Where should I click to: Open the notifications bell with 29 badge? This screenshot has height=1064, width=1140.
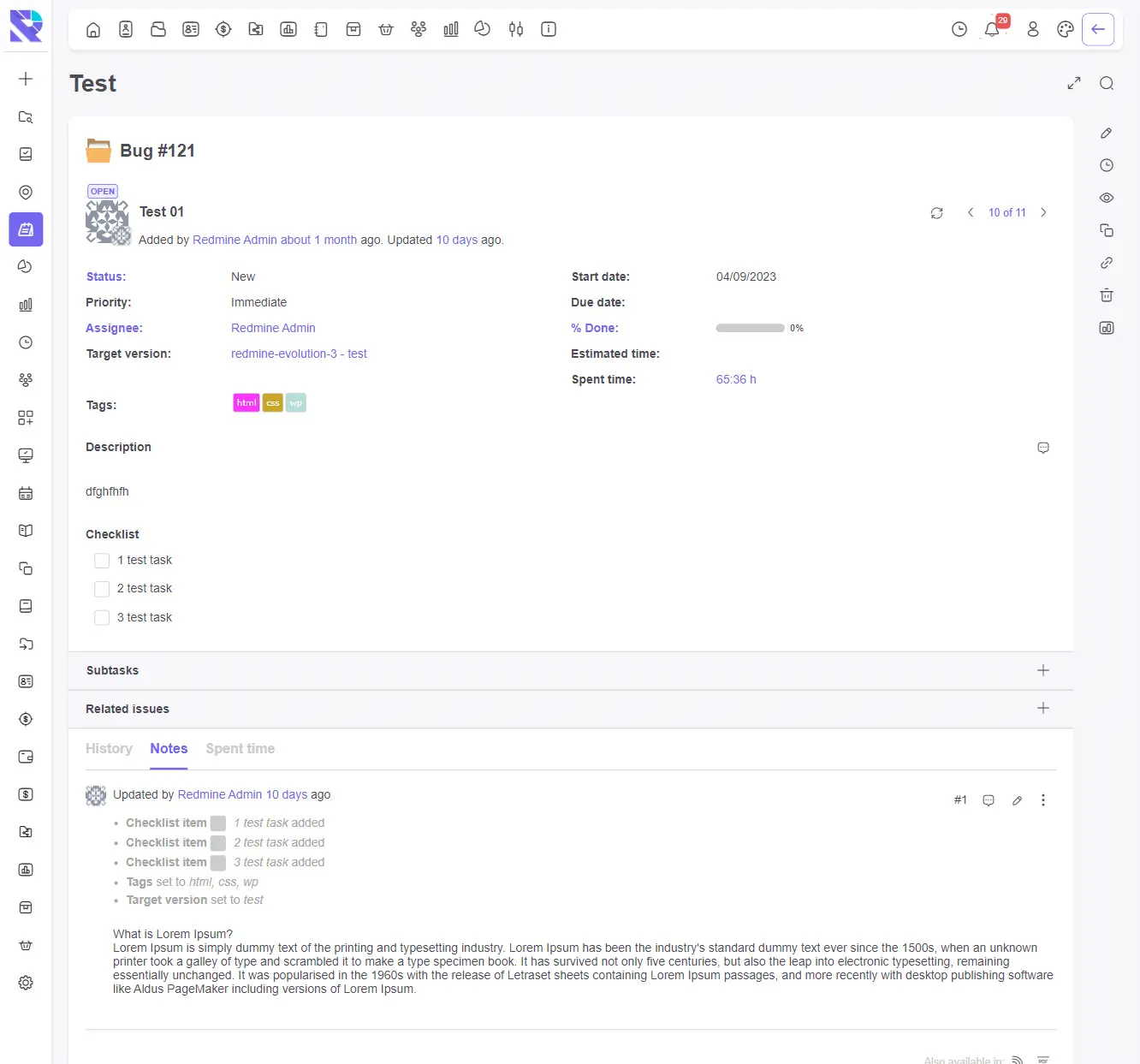[x=992, y=28]
